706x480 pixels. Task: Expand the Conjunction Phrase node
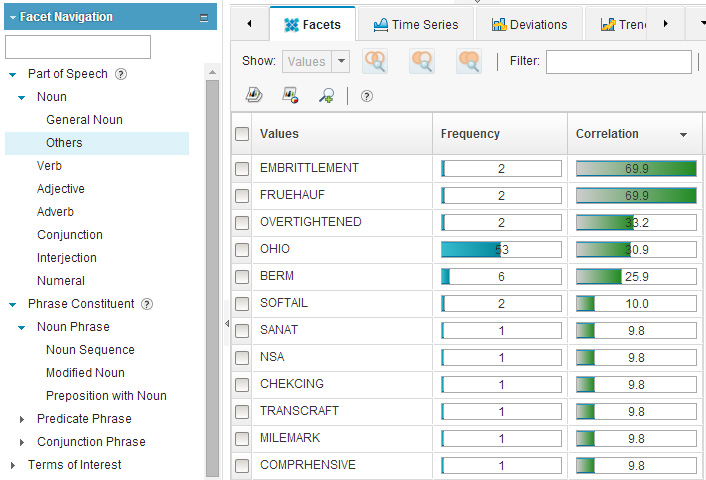point(22,442)
